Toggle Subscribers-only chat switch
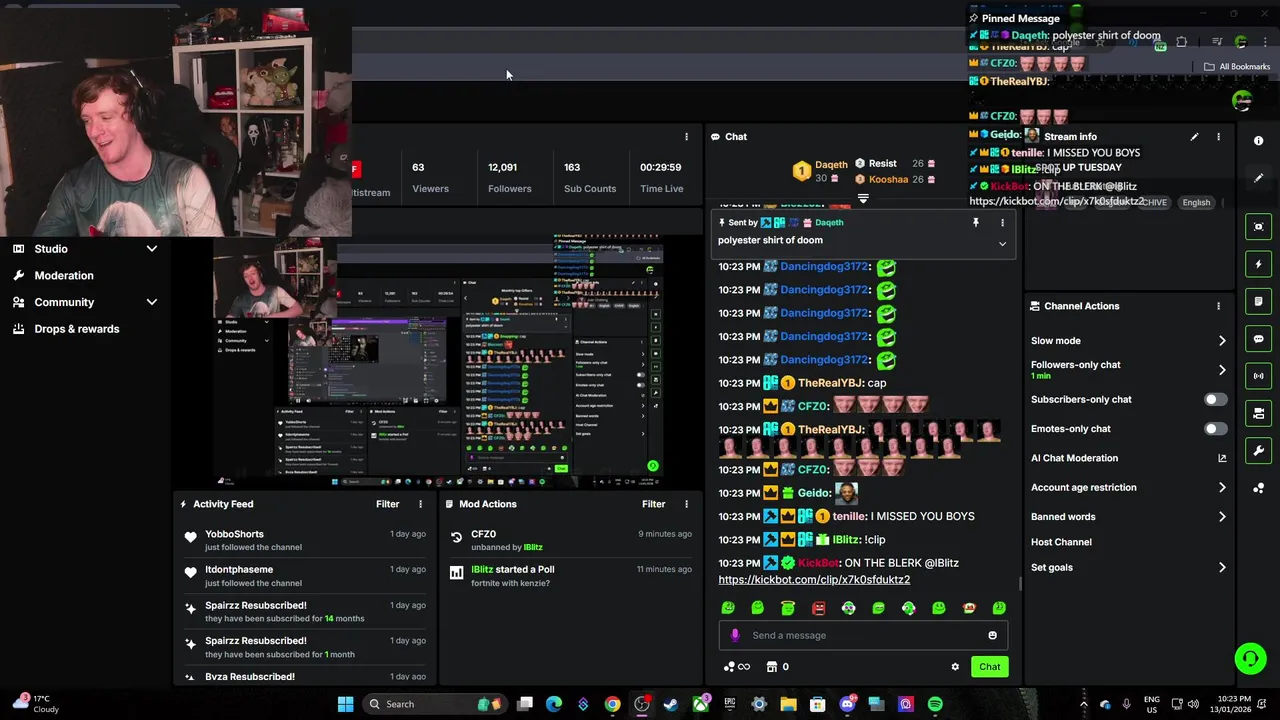This screenshot has height=720, width=1280. click(x=1215, y=399)
